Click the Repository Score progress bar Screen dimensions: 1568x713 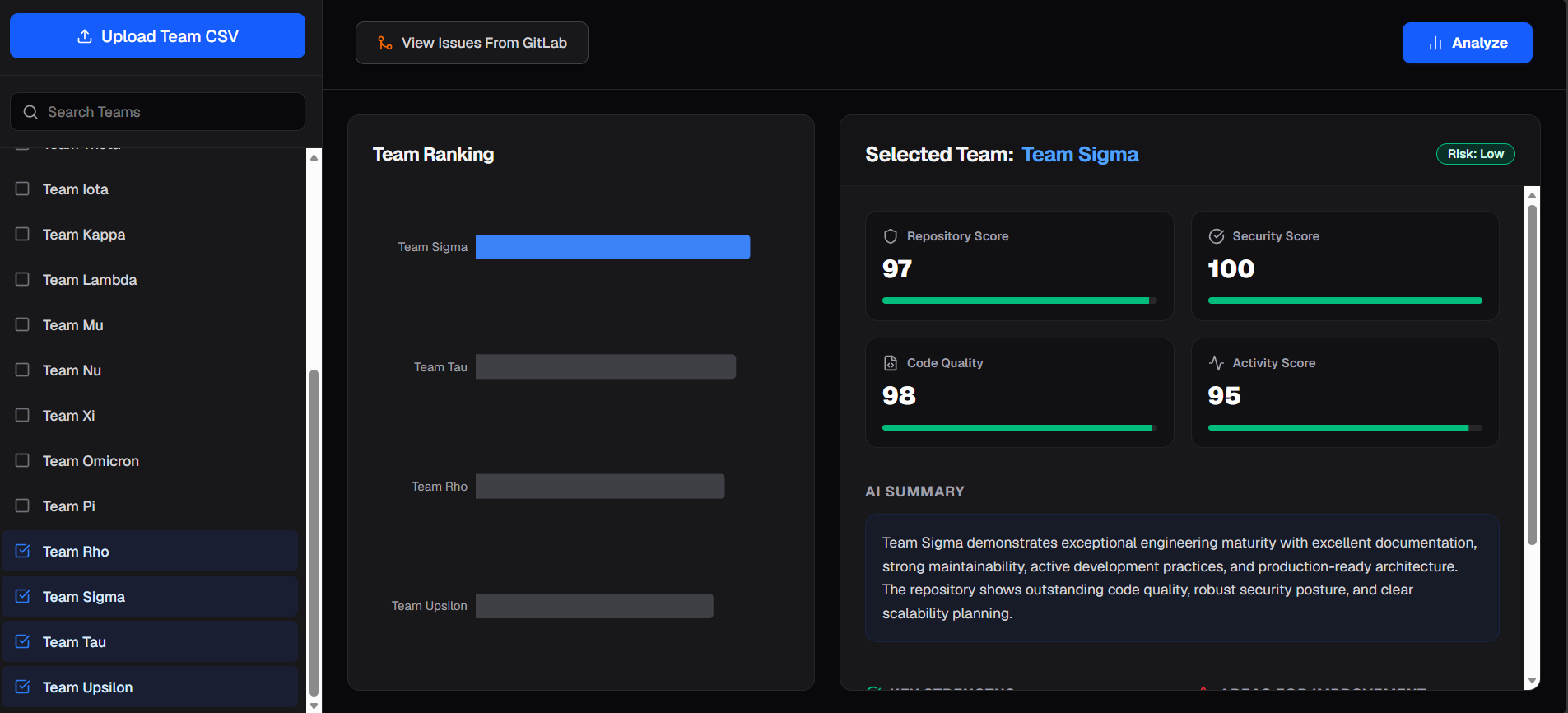1019,301
